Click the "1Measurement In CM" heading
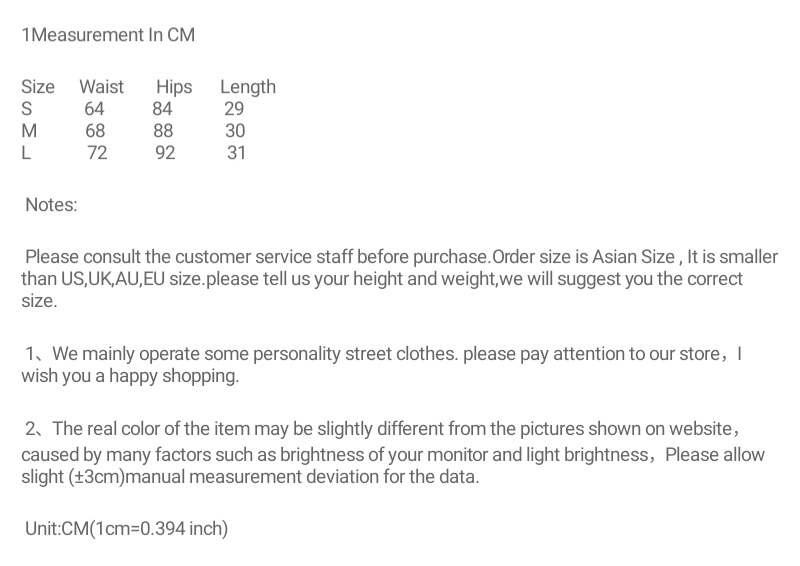This screenshot has height=566, width=800. [x=108, y=36]
